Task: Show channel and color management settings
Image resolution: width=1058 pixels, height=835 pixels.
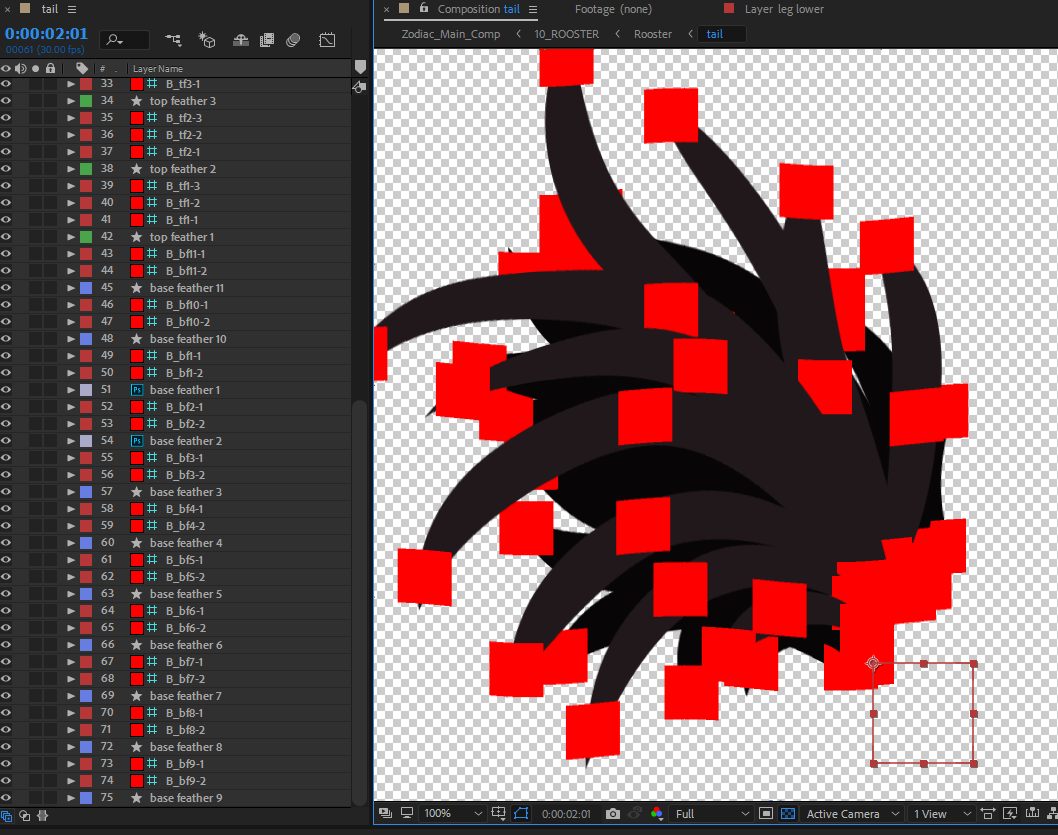Action: click(x=657, y=814)
